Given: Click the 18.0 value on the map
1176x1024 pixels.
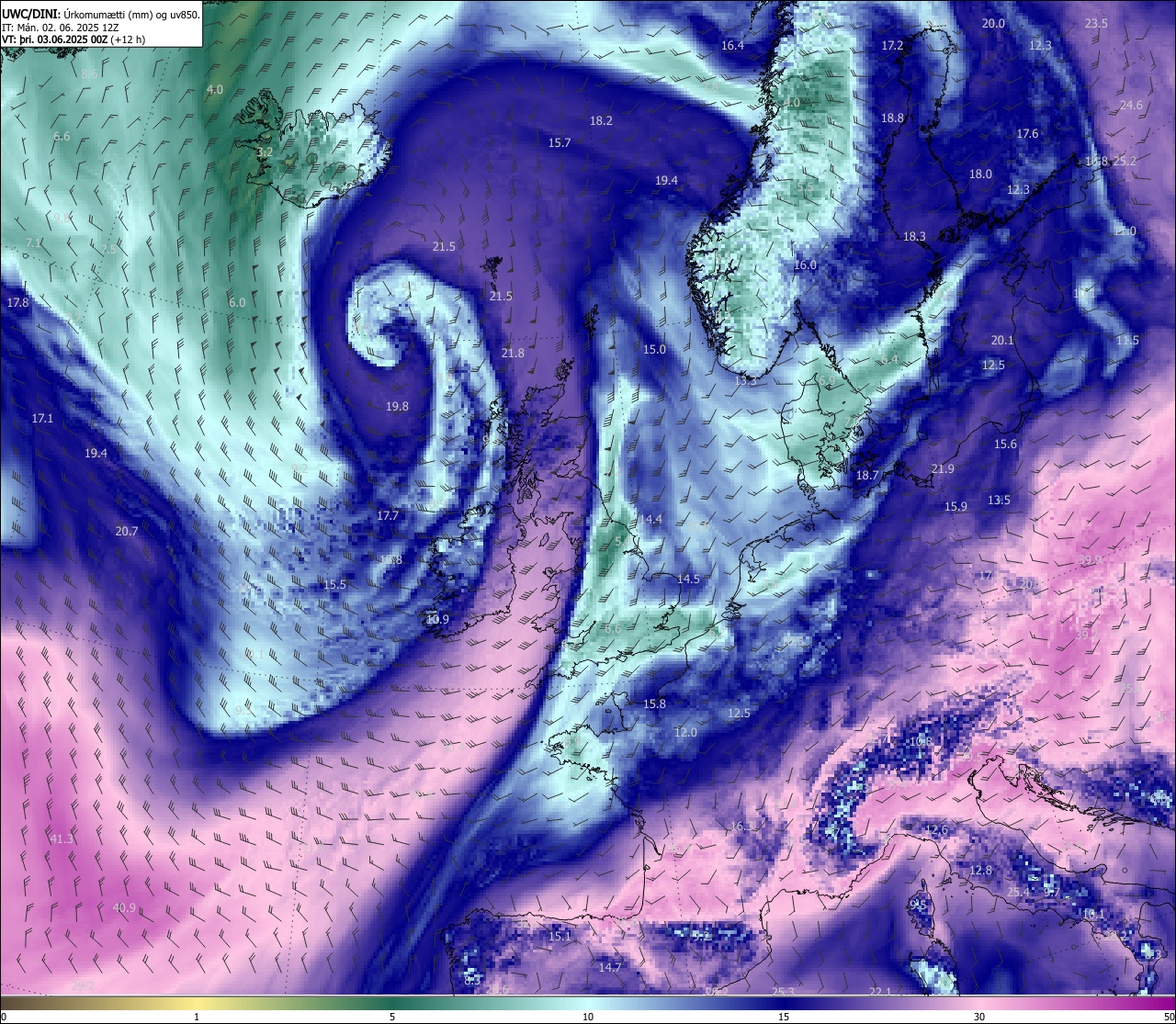Looking at the screenshot, I should 980,174.
